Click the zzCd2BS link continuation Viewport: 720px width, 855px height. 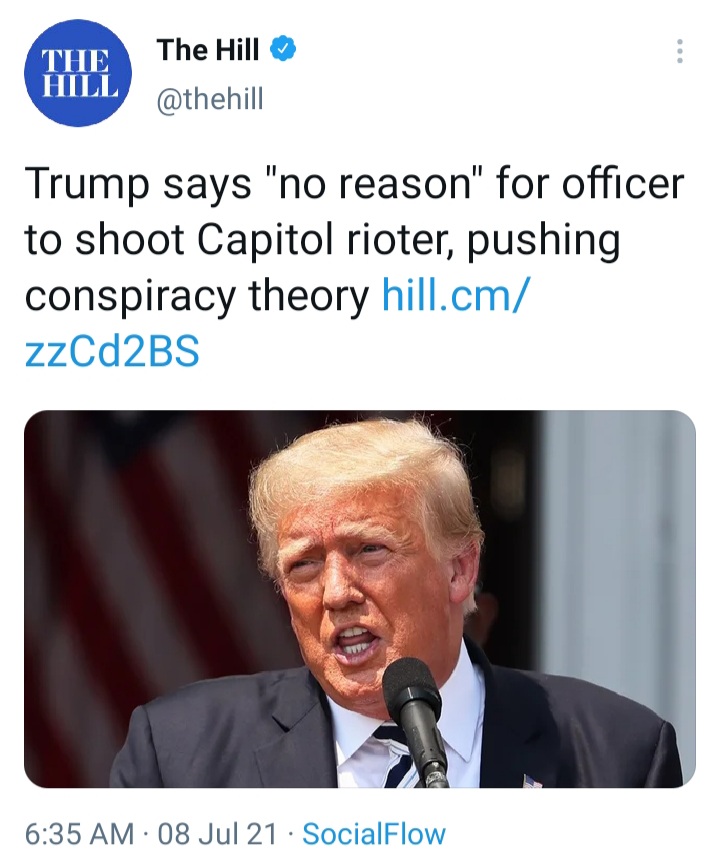(112, 351)
